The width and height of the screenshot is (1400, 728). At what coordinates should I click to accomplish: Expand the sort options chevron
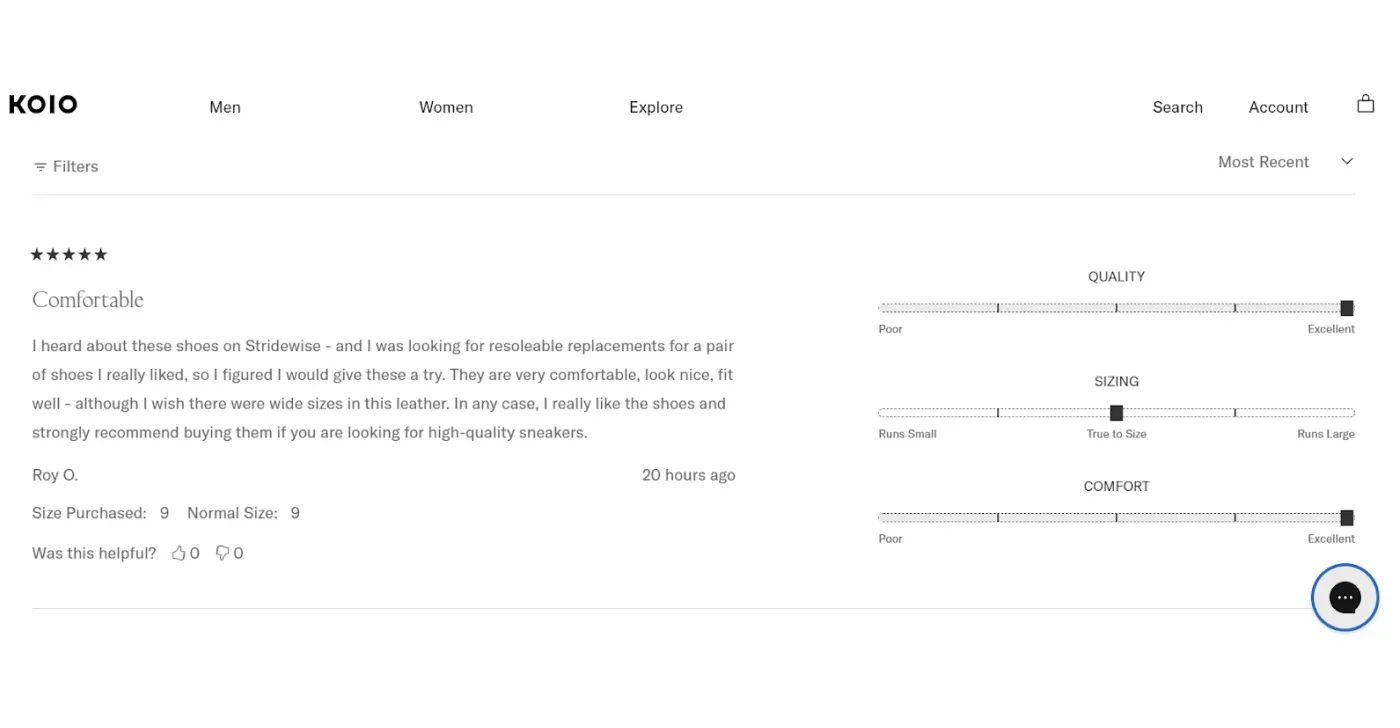click(x=1347, y=161)
